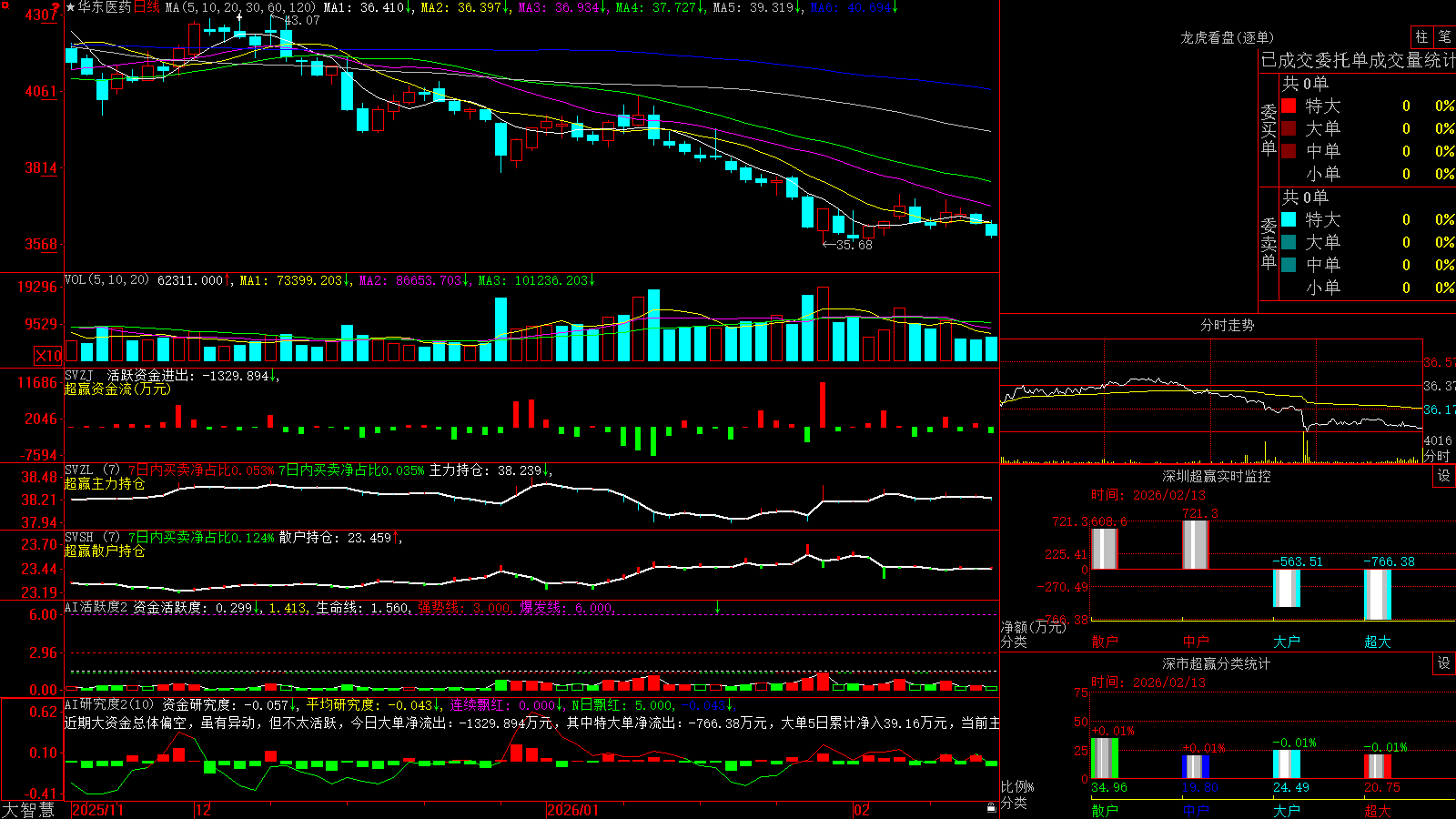Viewport: 1456px width, 819px height.
Task: Click the teal 中单 sell-order swatch
Action: (x=1289, y=265)
